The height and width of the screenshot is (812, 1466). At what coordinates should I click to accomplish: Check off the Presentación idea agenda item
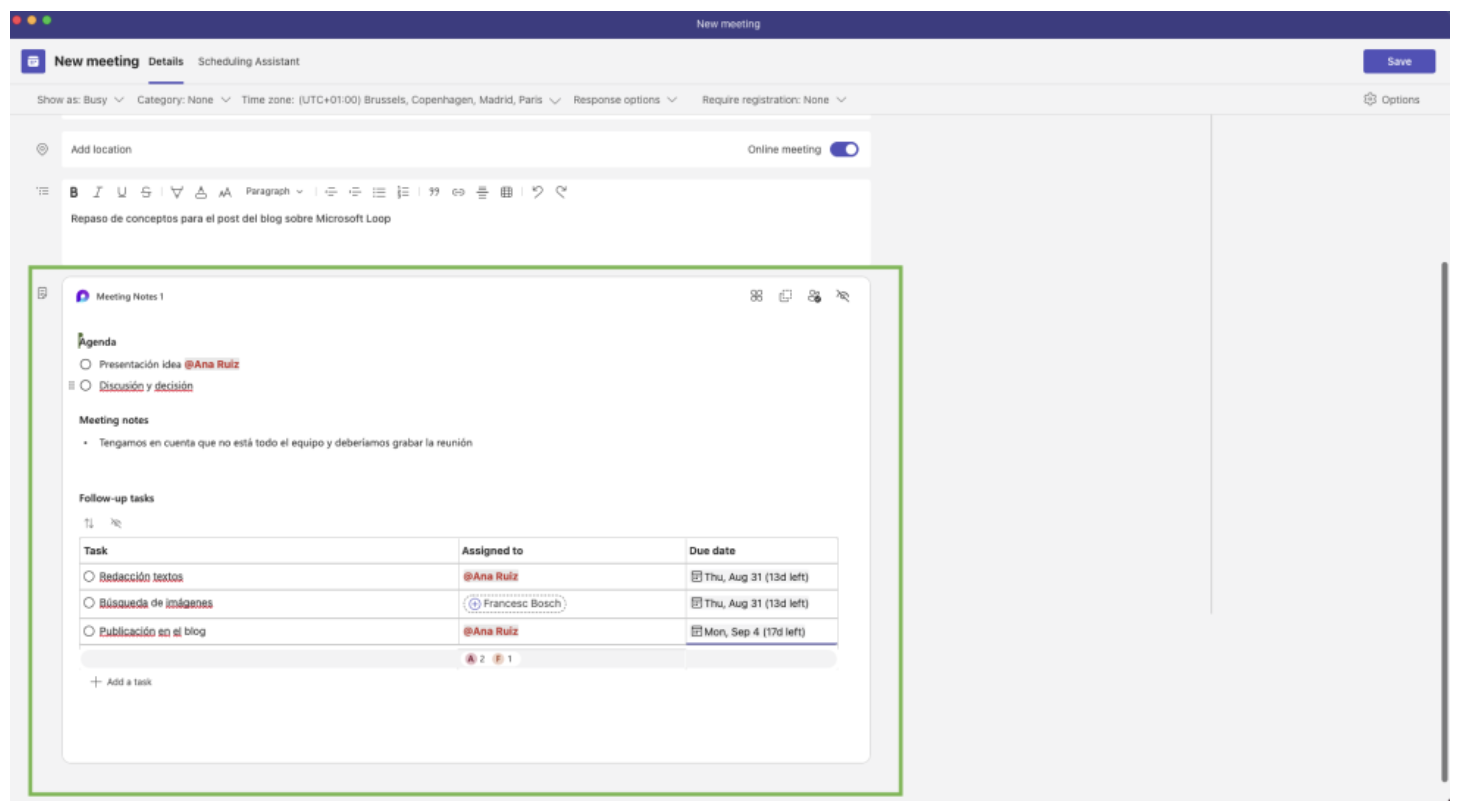[x=86, y=365]
